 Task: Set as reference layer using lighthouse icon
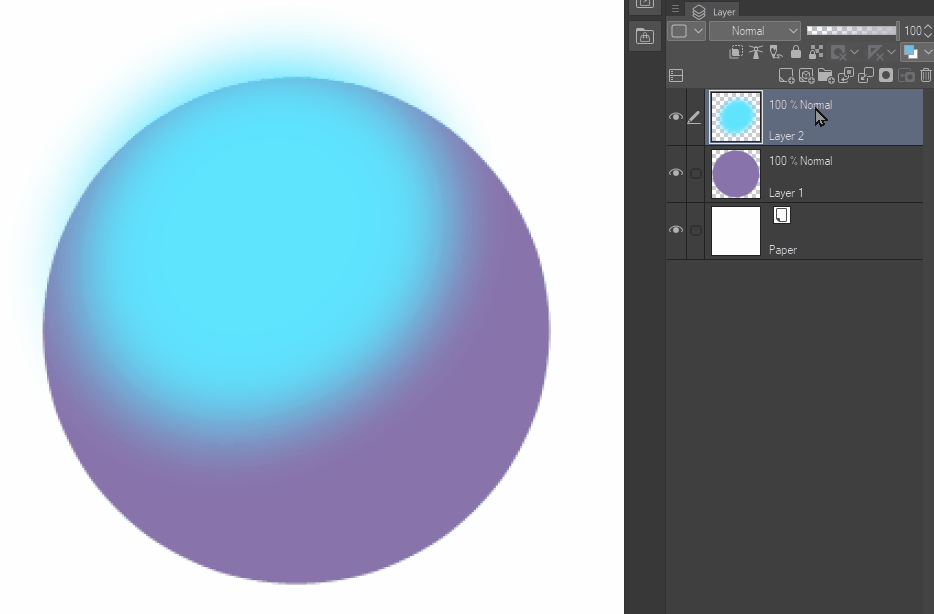click(756, 52)
